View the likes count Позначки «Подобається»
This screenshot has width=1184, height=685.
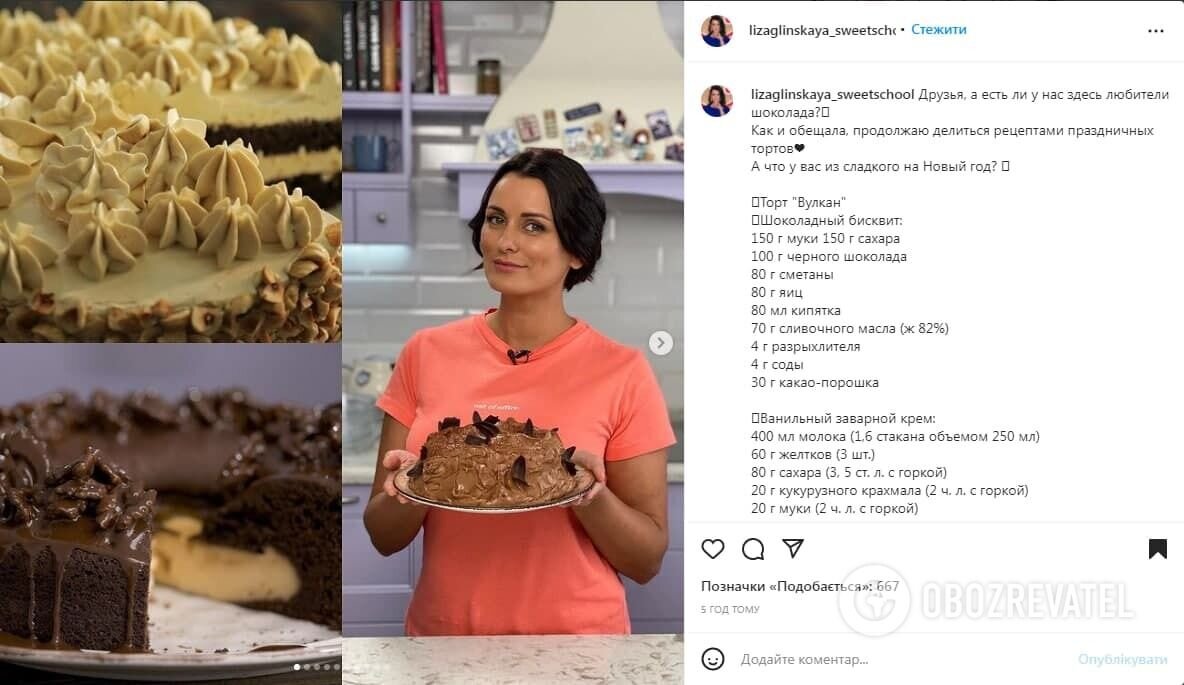(800, 586)
